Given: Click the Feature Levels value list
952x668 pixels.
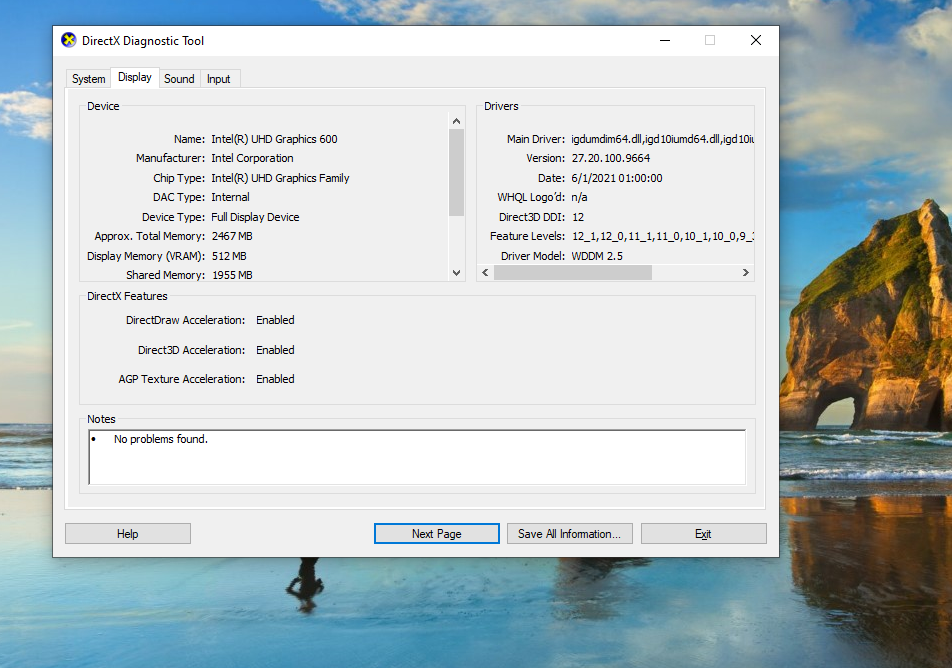Looking at the screenshot, I should coord(663,236).
